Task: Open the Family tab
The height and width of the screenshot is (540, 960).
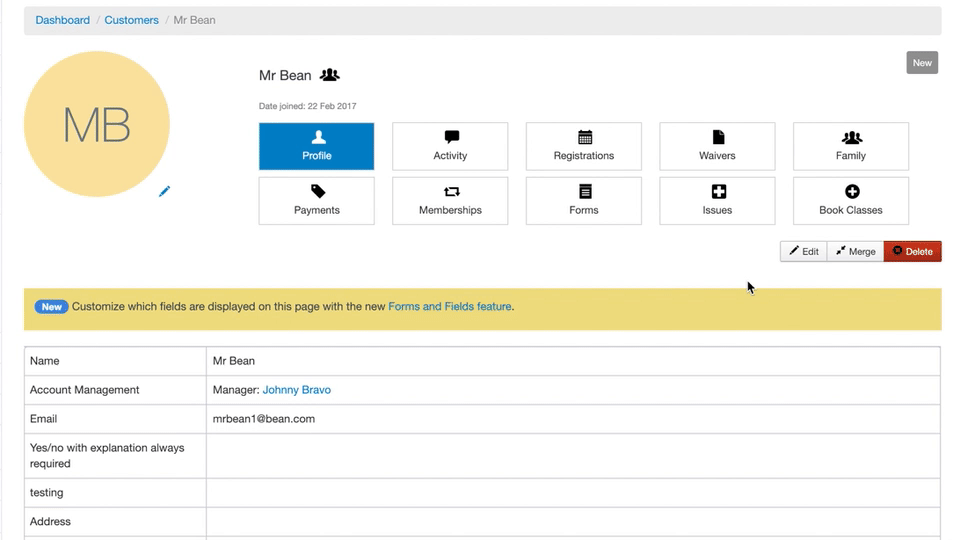Action: pyautogui.click(x=851, y=146)
